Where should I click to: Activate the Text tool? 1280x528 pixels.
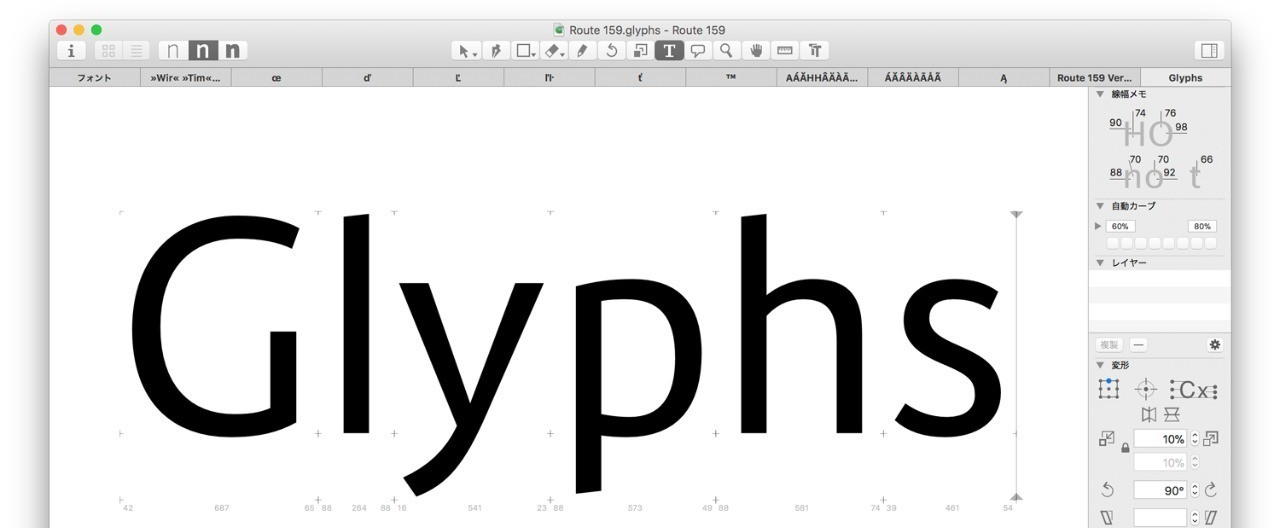669,50
